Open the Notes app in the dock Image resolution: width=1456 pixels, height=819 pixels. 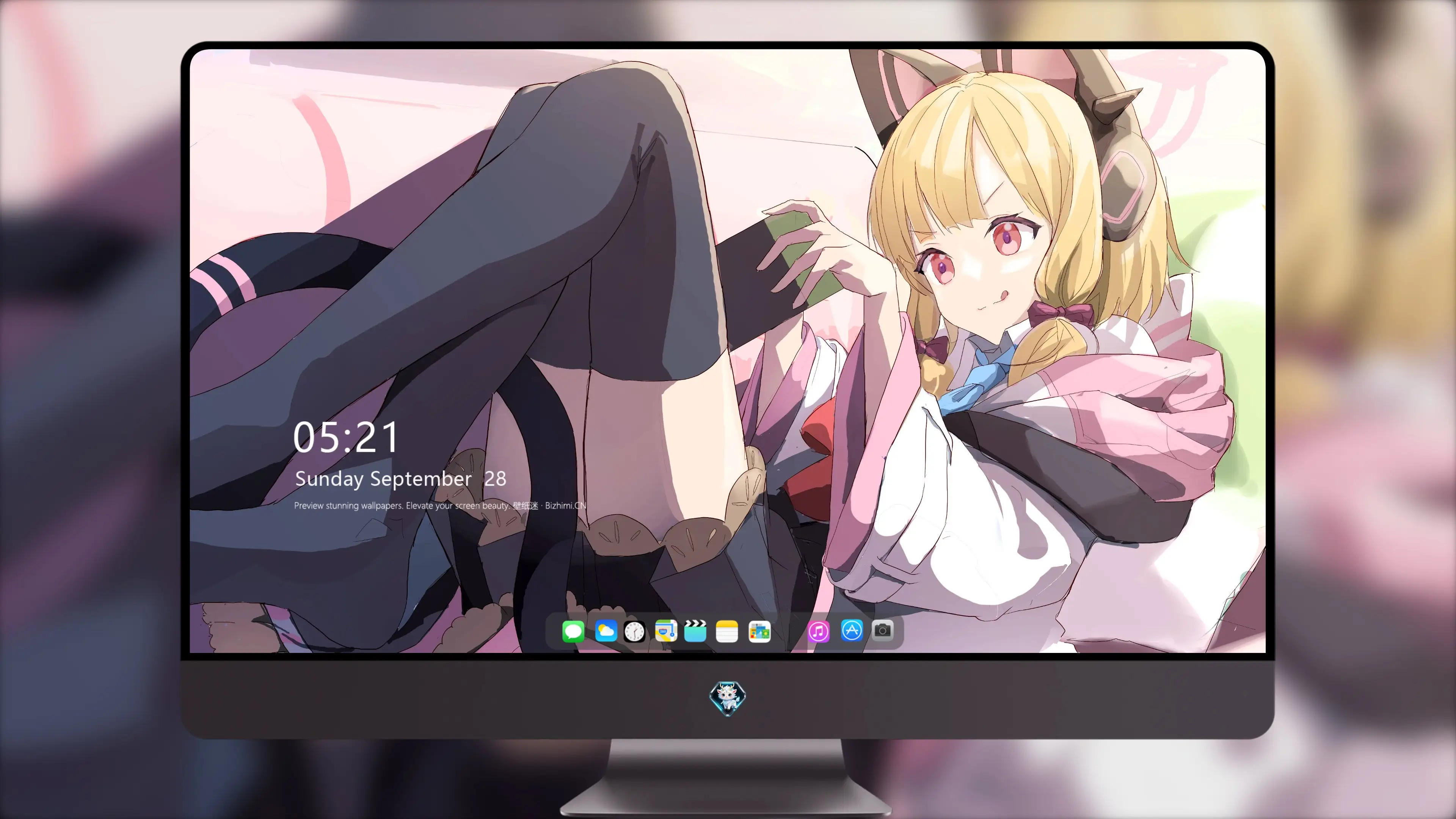[x=727, y=631]
